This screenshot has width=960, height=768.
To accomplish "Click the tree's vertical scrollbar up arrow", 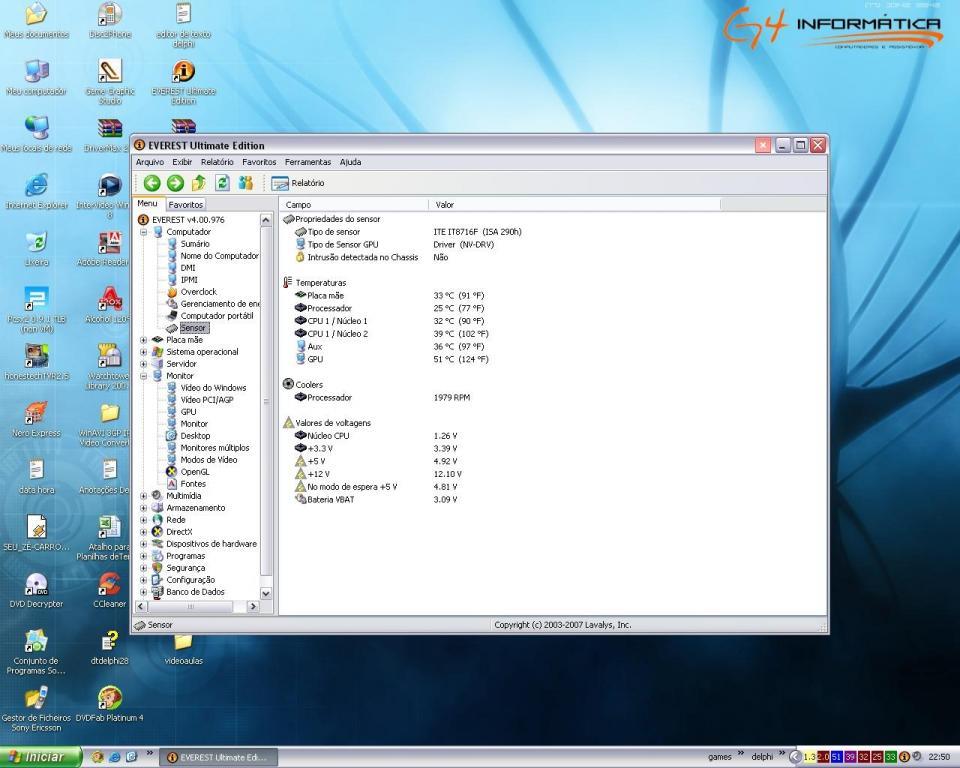I will tap(266, 220).
